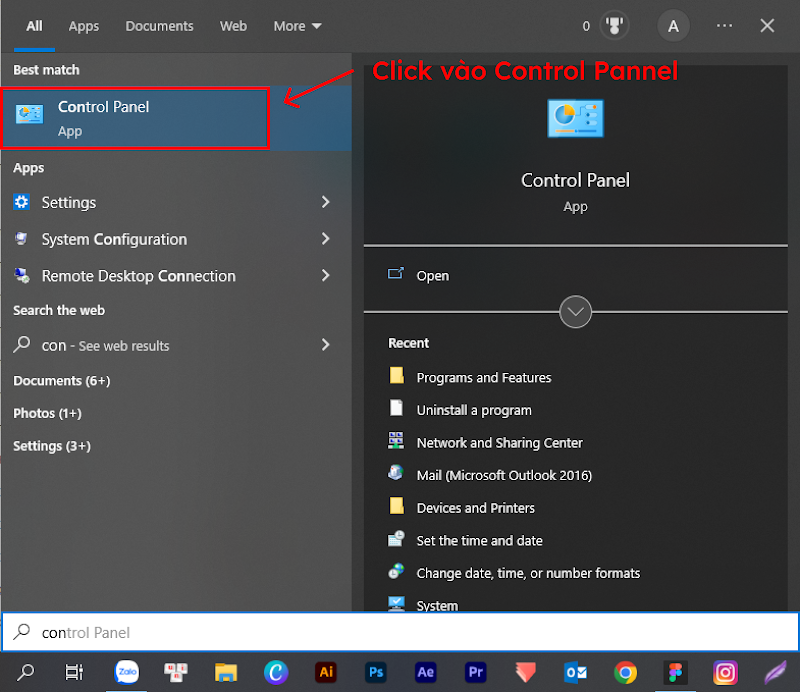Click the Task View taskbar icon

[x=74, y=672]
